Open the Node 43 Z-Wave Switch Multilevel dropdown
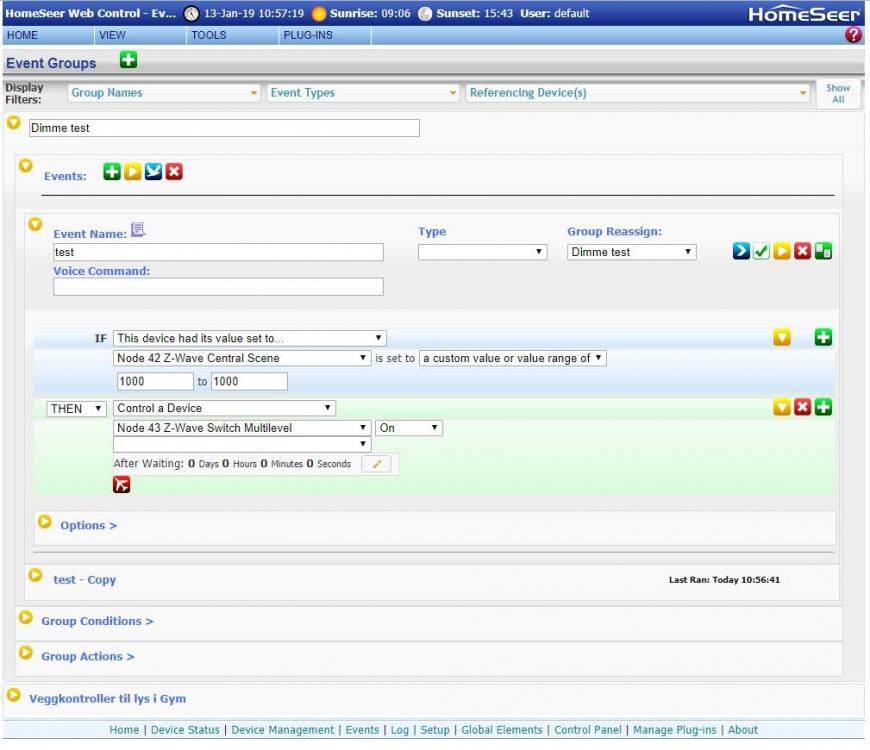Viewport: 870px width, 750px height. (x=242, y=428)
